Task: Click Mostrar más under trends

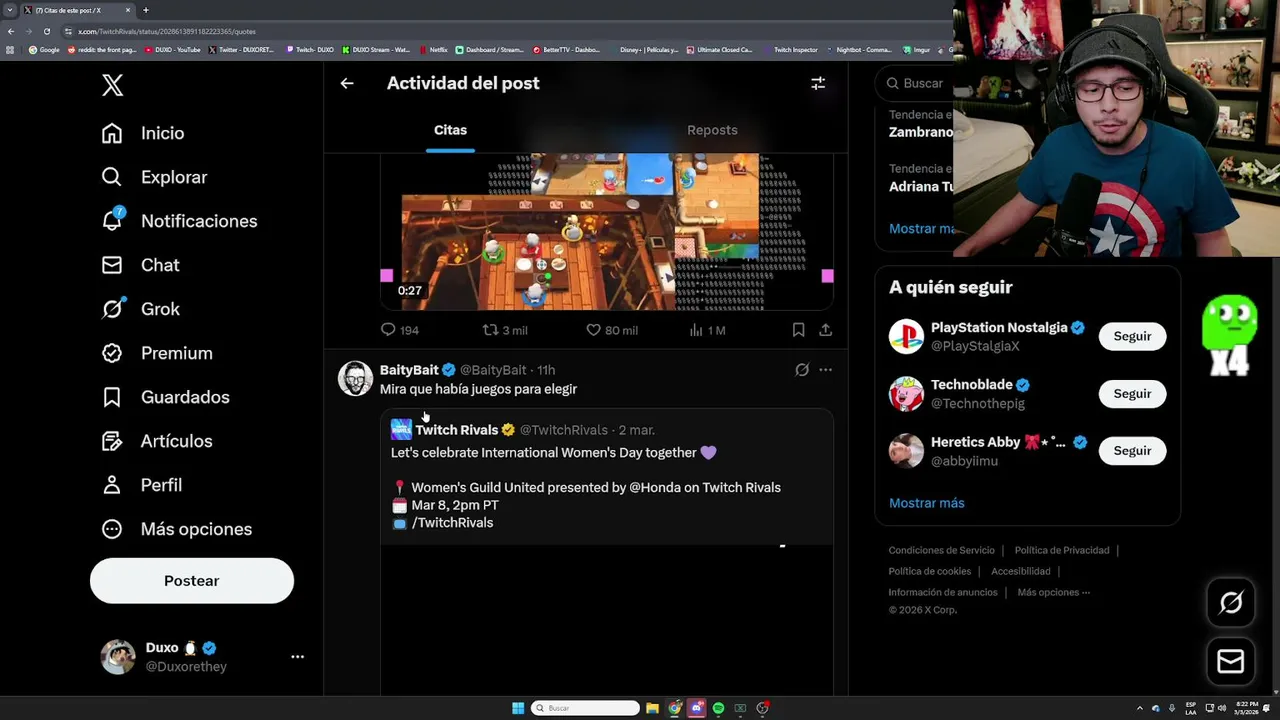Action: [921, 229]
